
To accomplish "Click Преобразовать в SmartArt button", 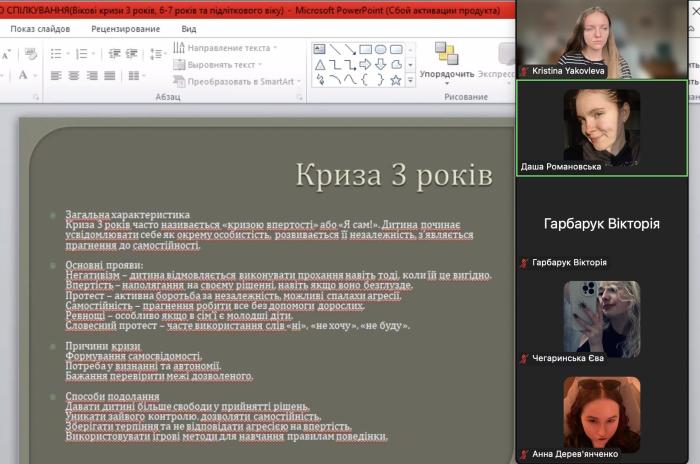I will [238, 82].
